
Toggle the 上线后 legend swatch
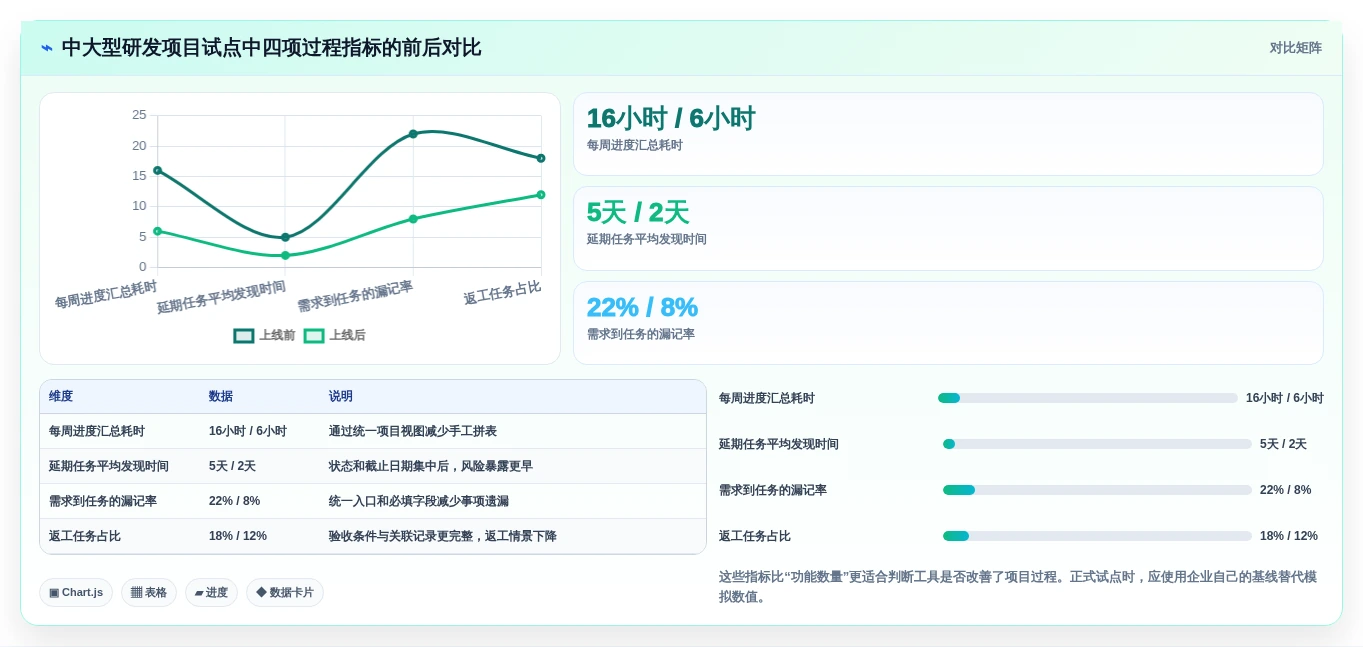(x=314, y=336)
